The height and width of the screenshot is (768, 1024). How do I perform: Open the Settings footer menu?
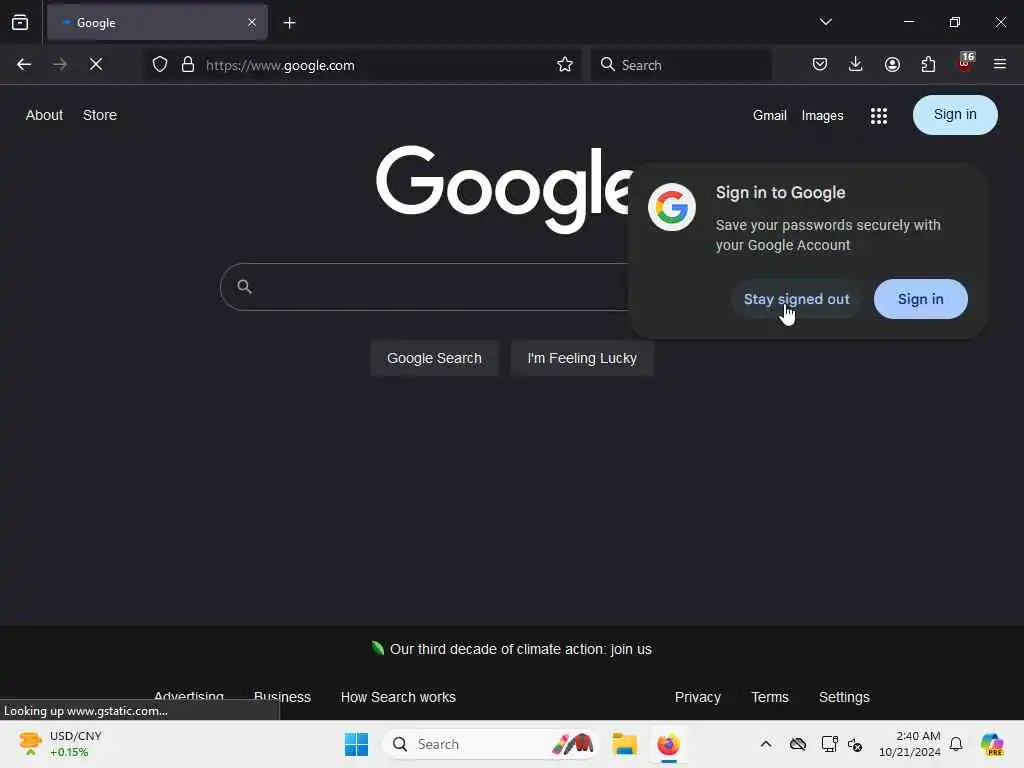pyautogui.click(x=844, y=697)
